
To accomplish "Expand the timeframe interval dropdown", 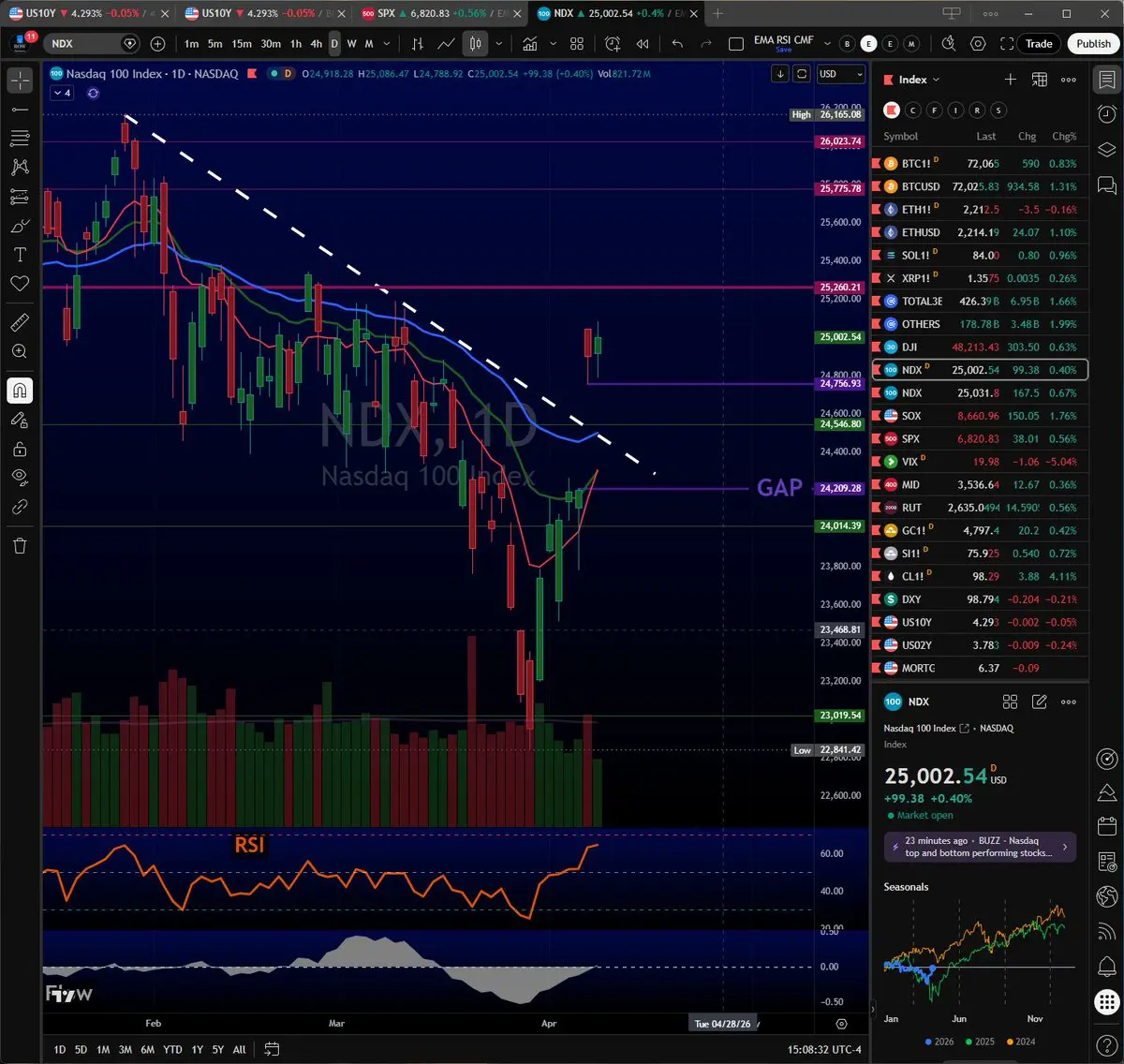I will pos(387,44).
